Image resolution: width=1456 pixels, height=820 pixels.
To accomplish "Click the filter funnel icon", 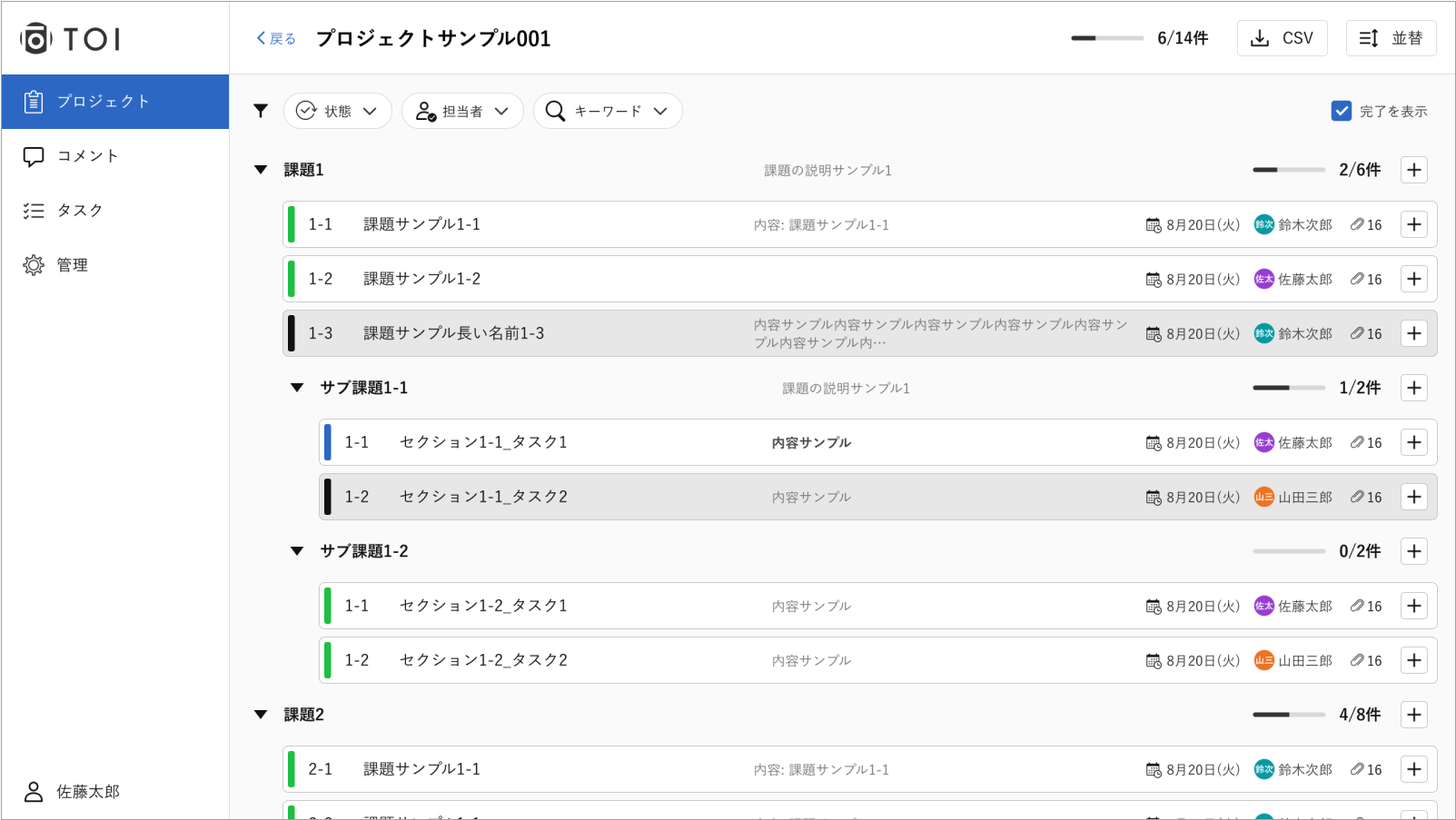I will (x=261, y=111).
